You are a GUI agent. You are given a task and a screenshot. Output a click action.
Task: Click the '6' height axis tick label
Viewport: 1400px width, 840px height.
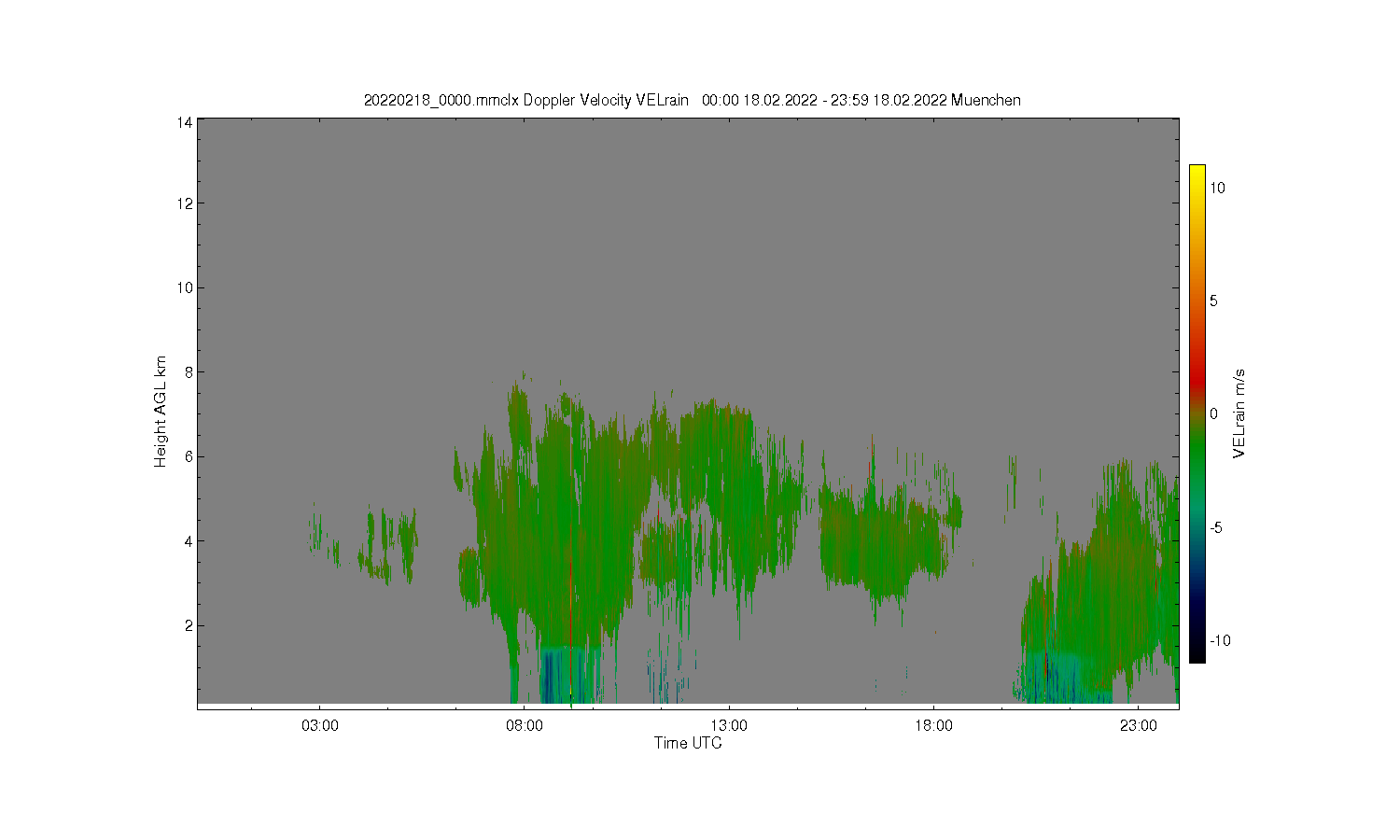[x=189, y=456]
